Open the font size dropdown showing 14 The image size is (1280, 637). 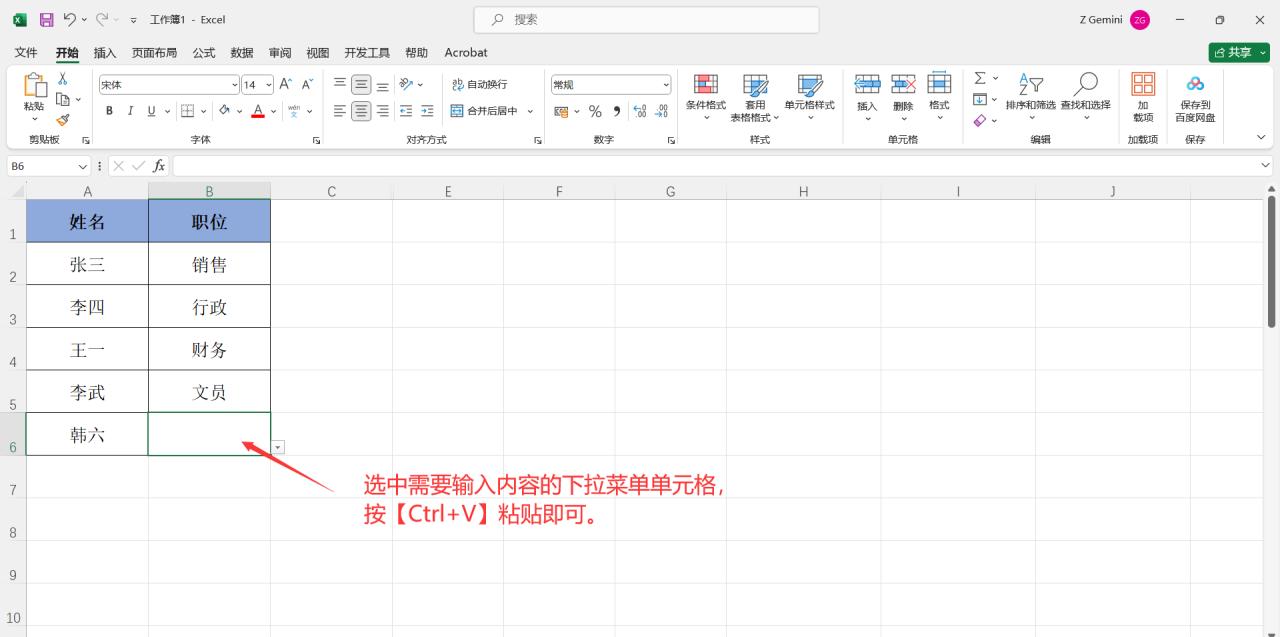click(268, 85)
